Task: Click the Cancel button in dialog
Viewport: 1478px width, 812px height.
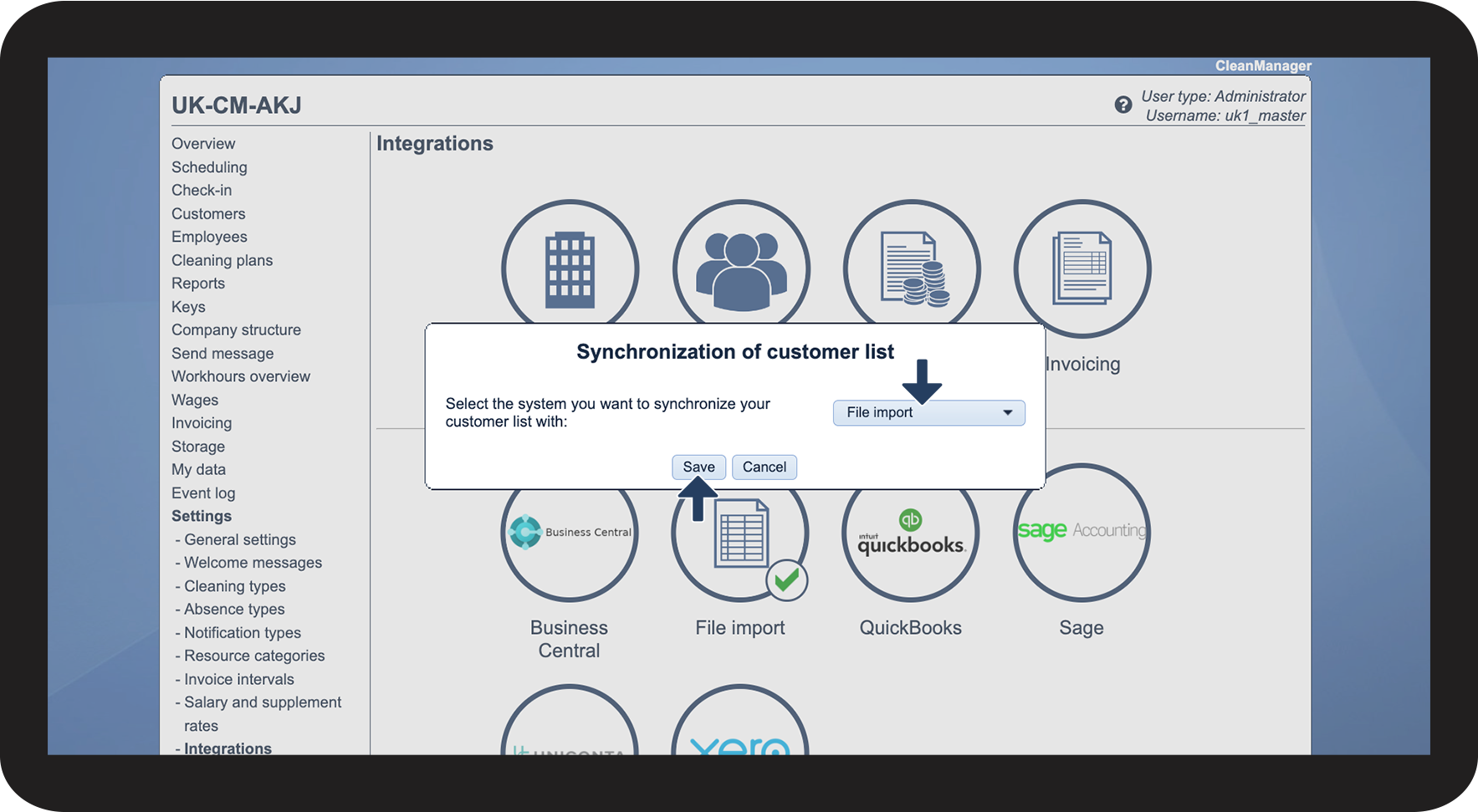Action: click(765, 467)
